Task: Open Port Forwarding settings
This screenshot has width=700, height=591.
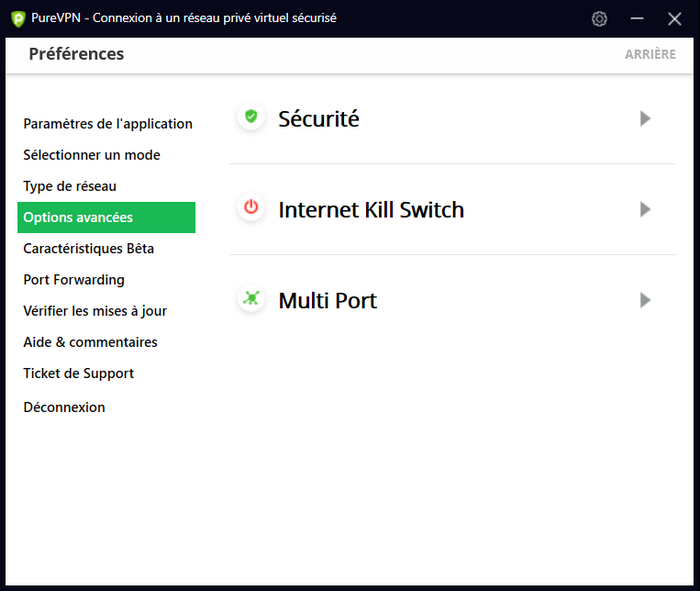Action: 74,280
